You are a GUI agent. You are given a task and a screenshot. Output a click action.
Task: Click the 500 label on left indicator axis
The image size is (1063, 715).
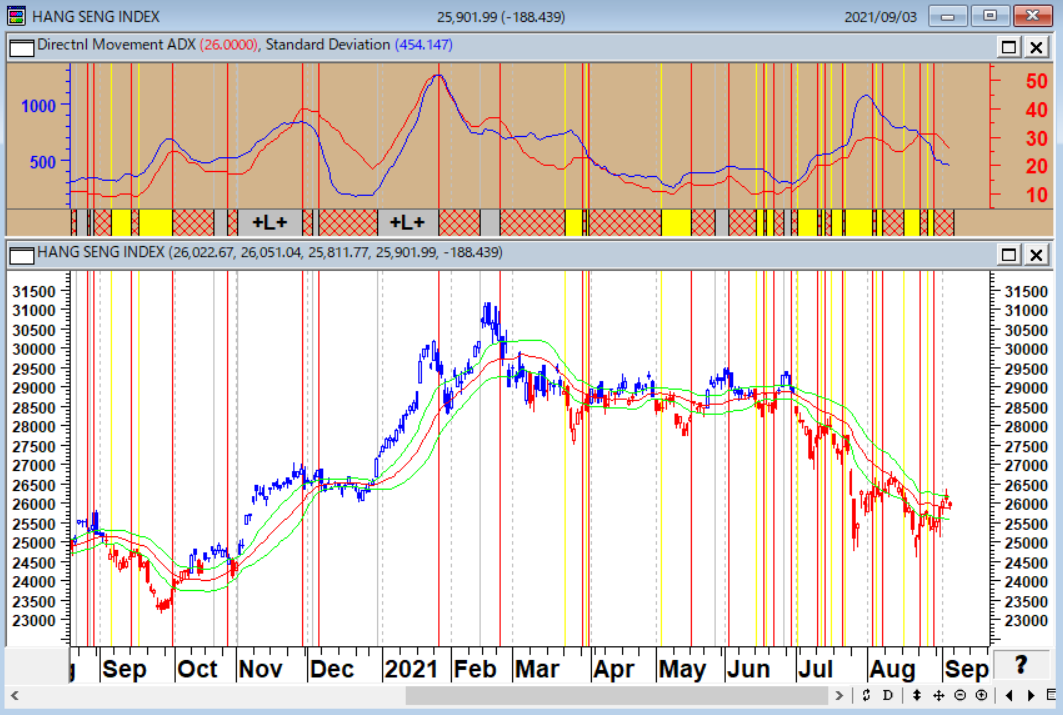tap(43, 162)
